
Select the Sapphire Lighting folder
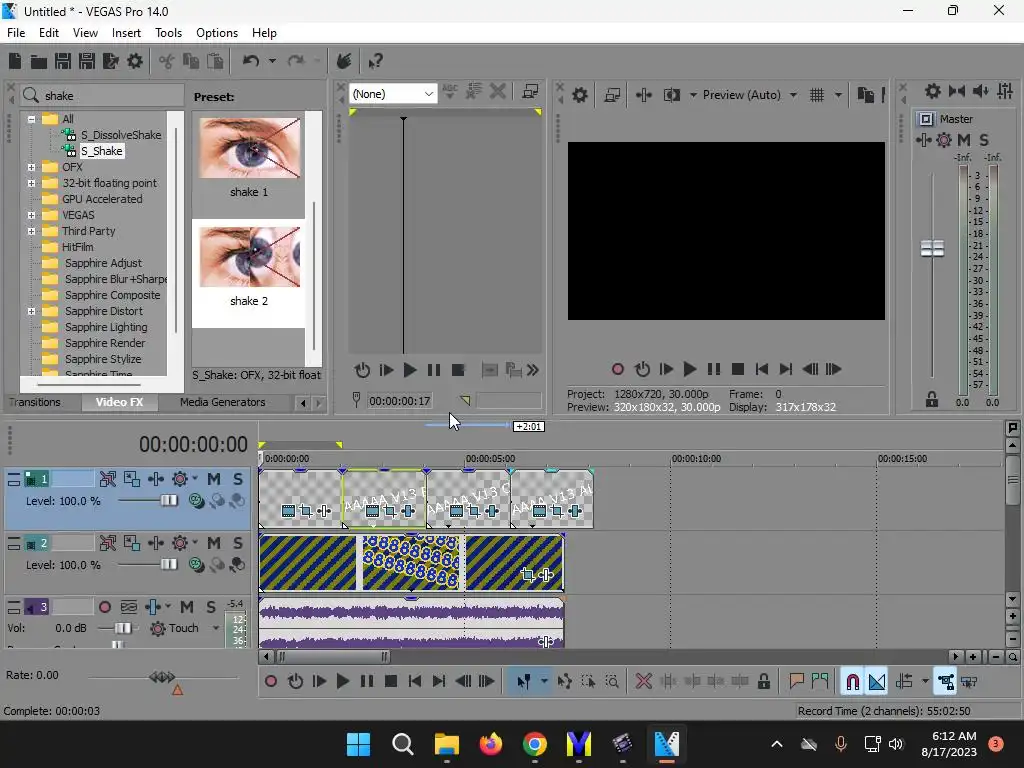106,327
